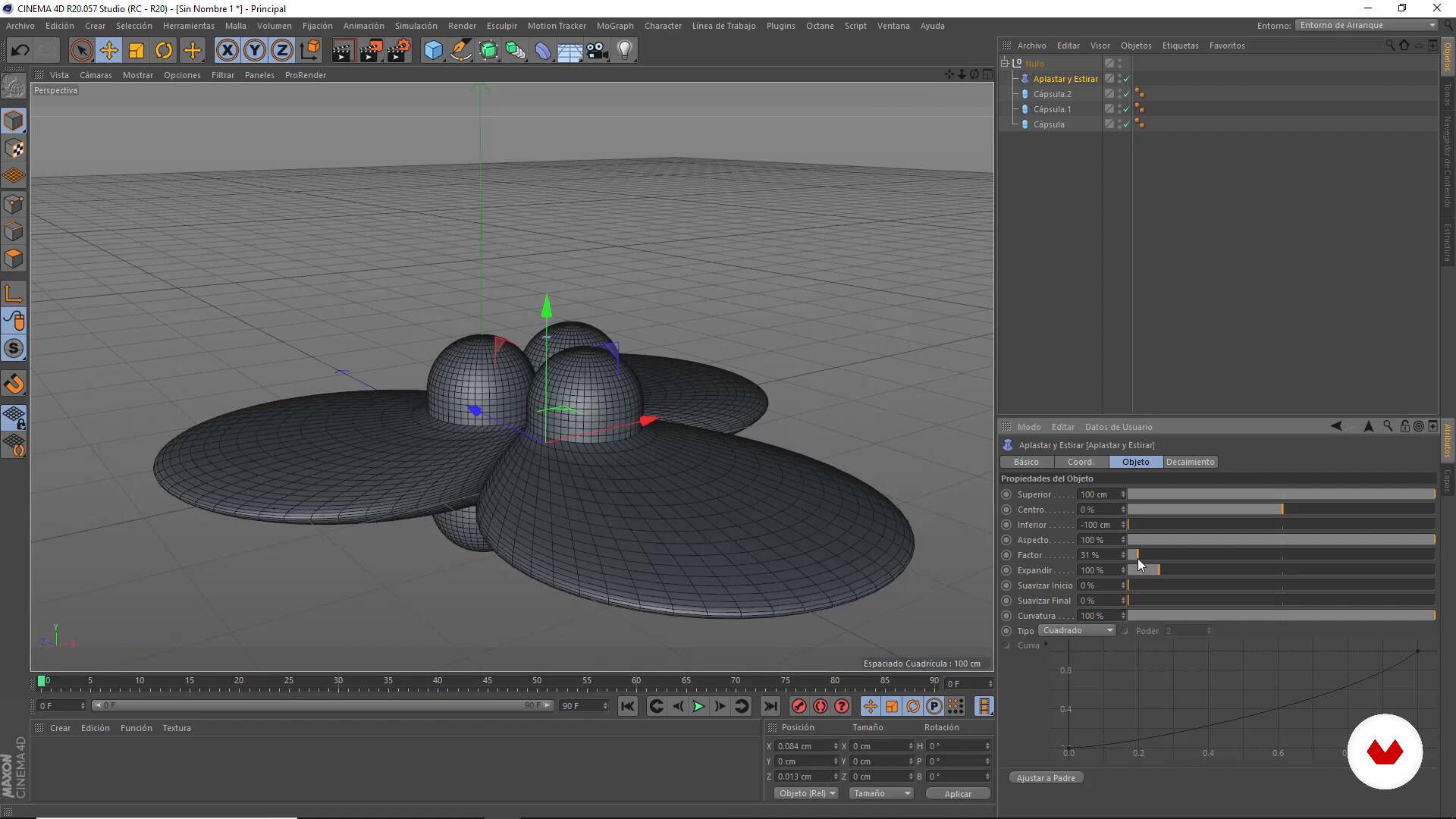
Task: Adjust the Expandir slider
Action: tap(1282, 570)
